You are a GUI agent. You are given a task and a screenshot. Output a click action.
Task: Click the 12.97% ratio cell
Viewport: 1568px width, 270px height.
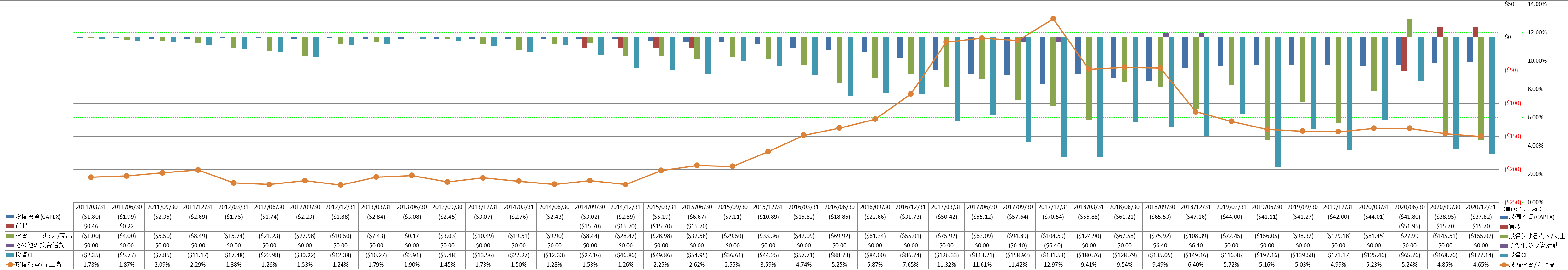pos(1054,265)
